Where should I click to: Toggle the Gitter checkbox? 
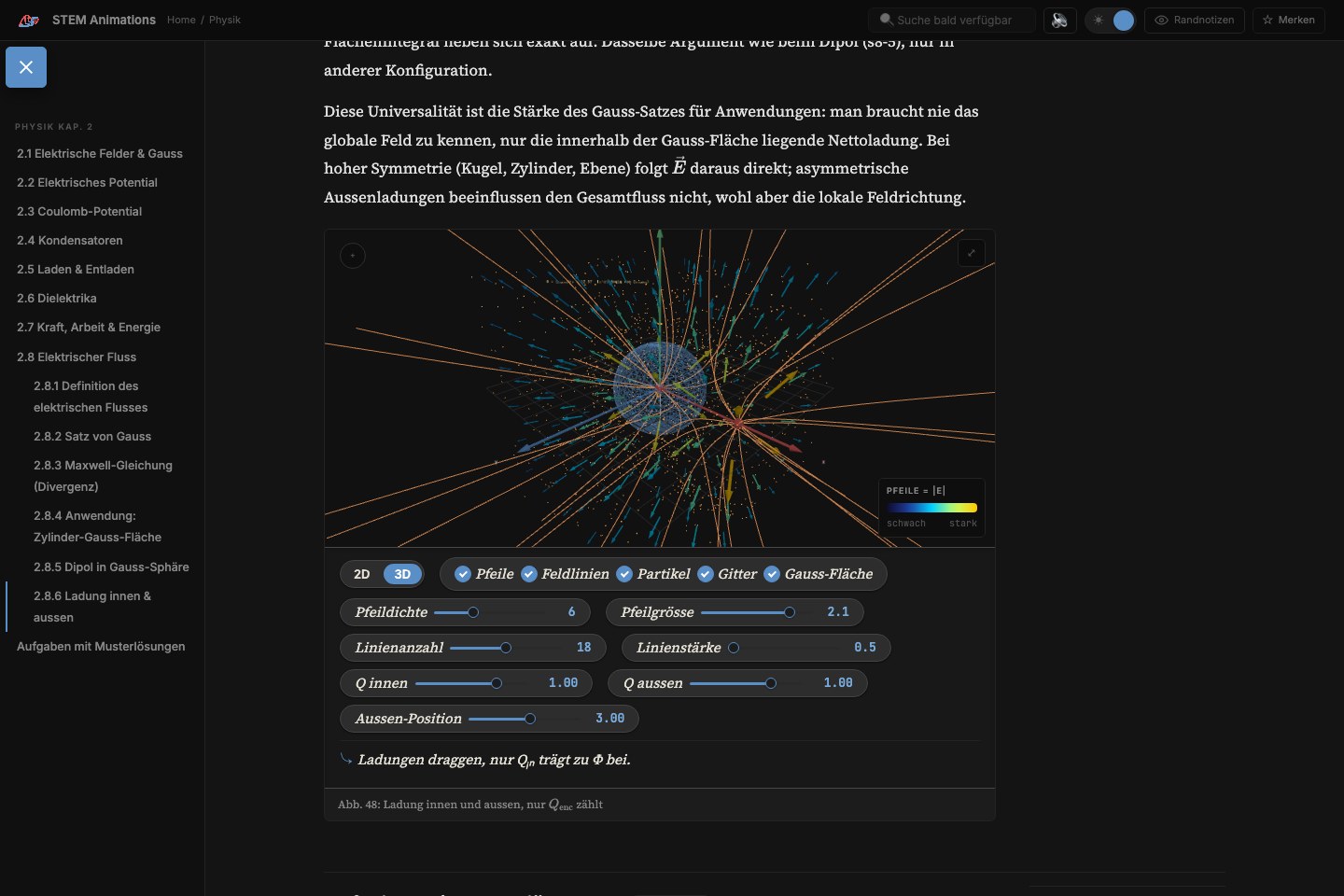click(x=706, y=574)
